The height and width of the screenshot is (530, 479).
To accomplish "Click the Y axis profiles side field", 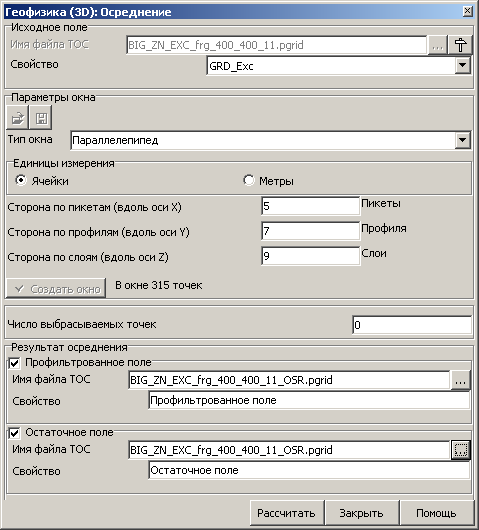I will point(311,231).
